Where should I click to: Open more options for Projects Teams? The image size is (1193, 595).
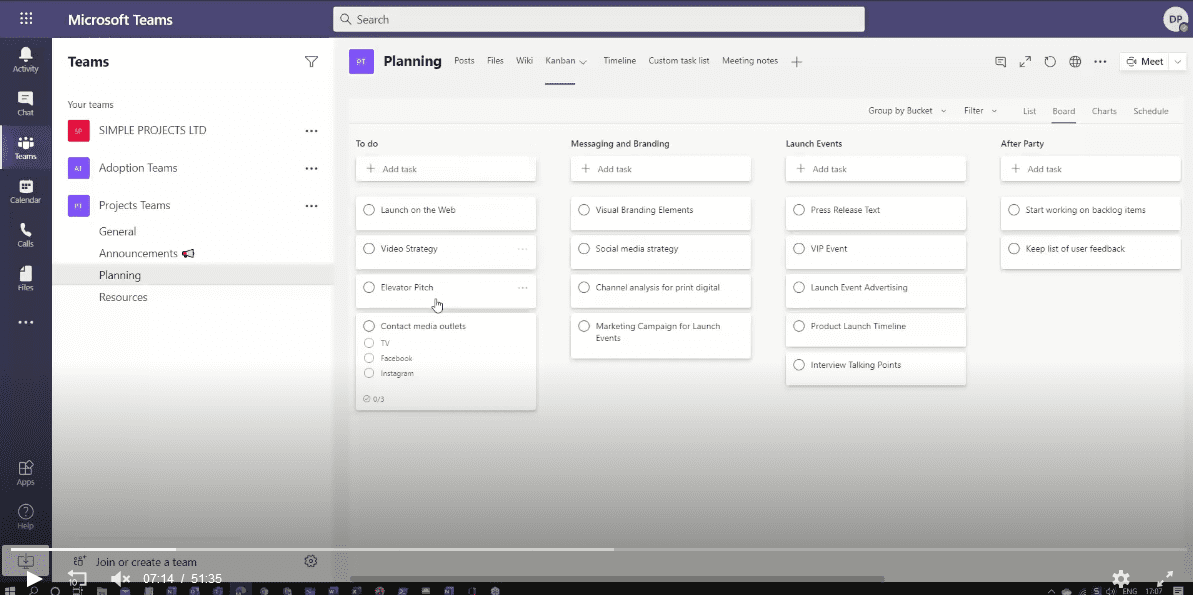pyautogui.click(x=311, y=205)
